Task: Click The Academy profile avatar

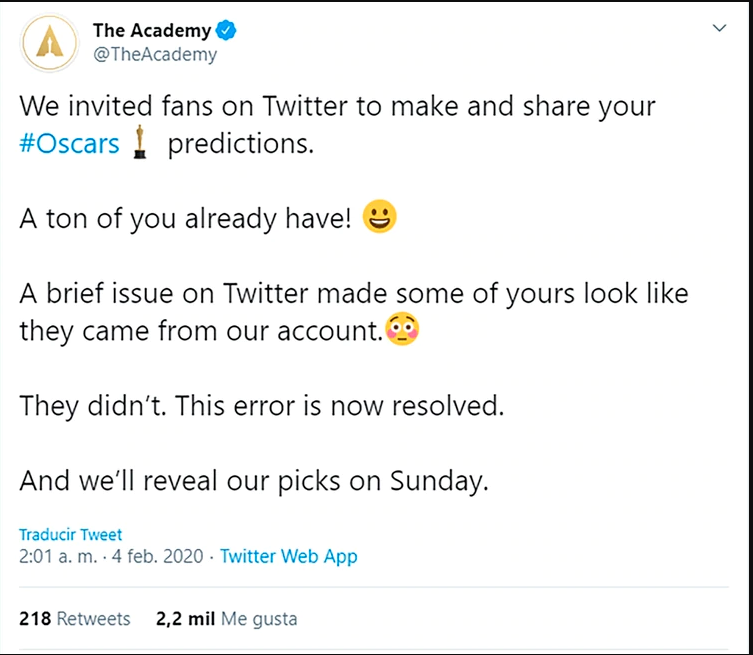Action: pyautogui.click(x=50, y=42)
